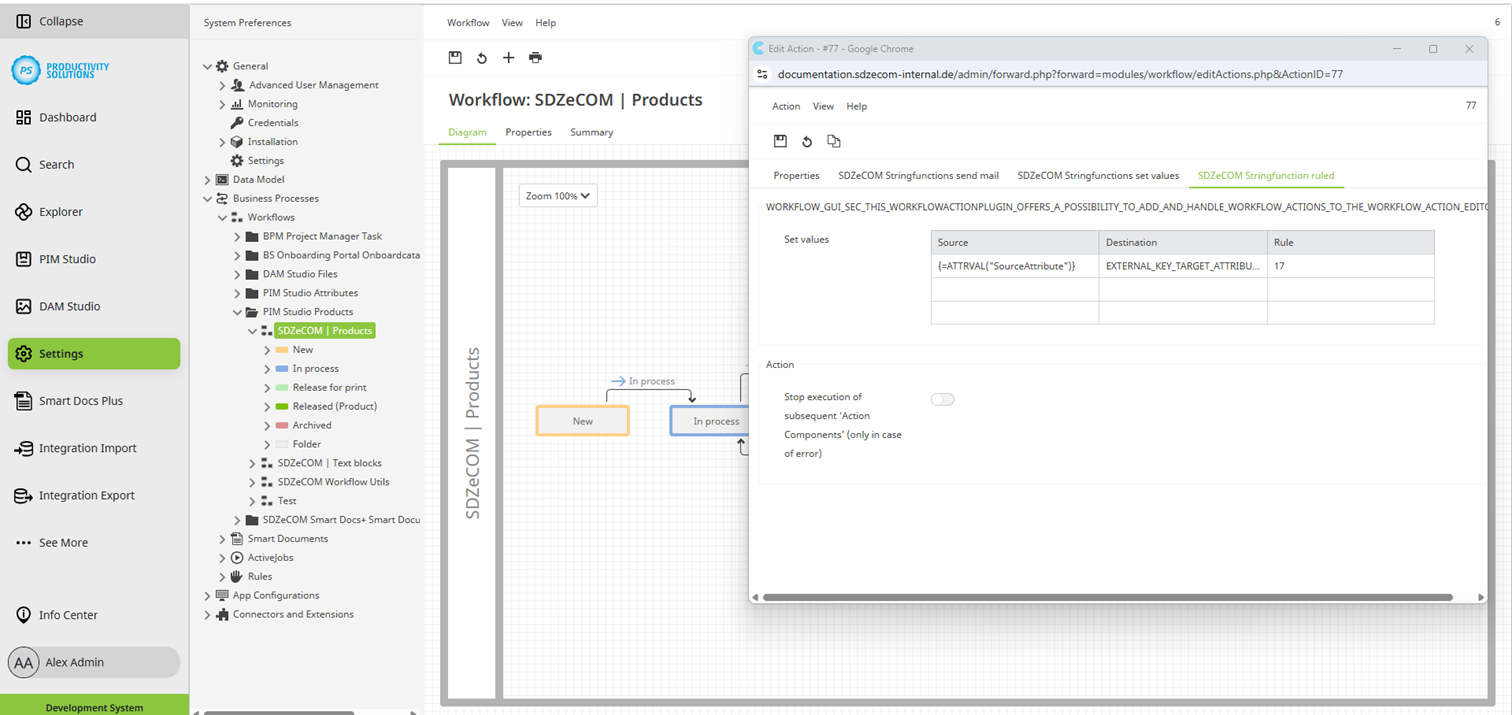
Task: Click the Rule cell containing 17
Action: point(1350,266)
